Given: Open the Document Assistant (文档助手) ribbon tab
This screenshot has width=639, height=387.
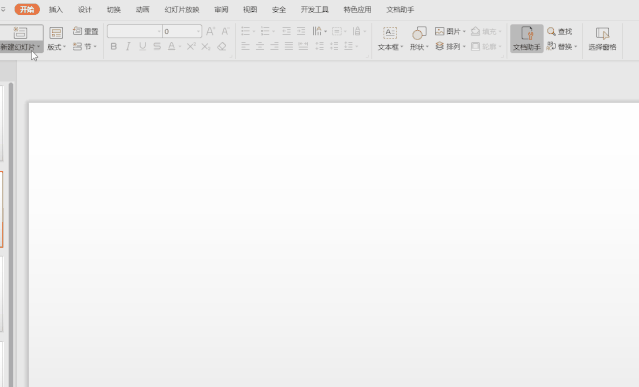Looking at the screenshot, I should coord(400,10).
